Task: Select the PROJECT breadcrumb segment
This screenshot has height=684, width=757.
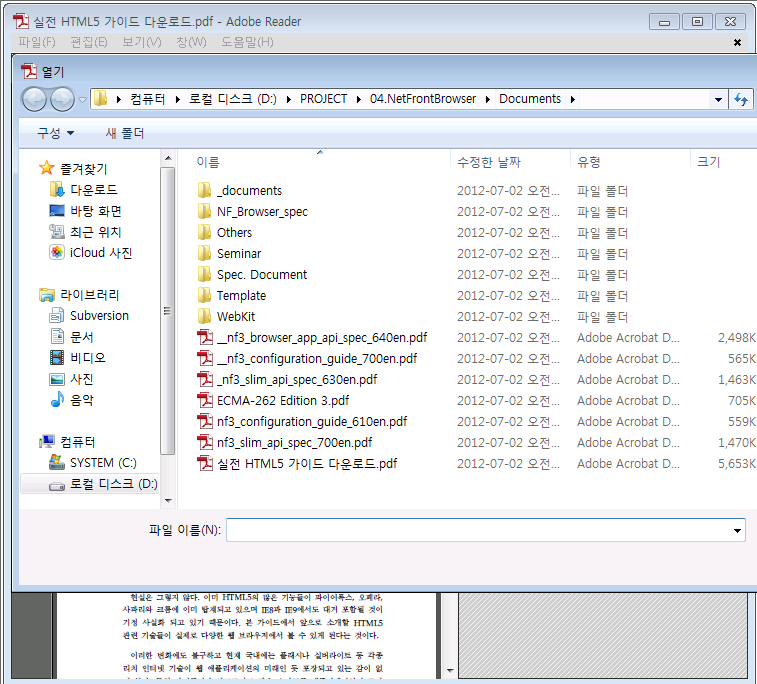Action: pyautogui.click(x=323, y=99)
